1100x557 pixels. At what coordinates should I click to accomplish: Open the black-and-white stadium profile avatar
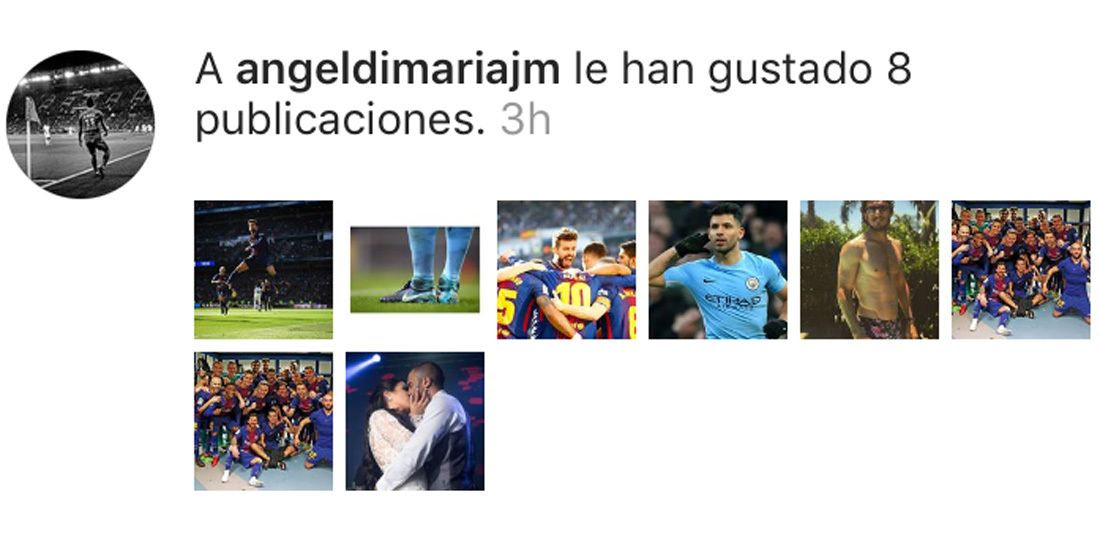[81, 124]
